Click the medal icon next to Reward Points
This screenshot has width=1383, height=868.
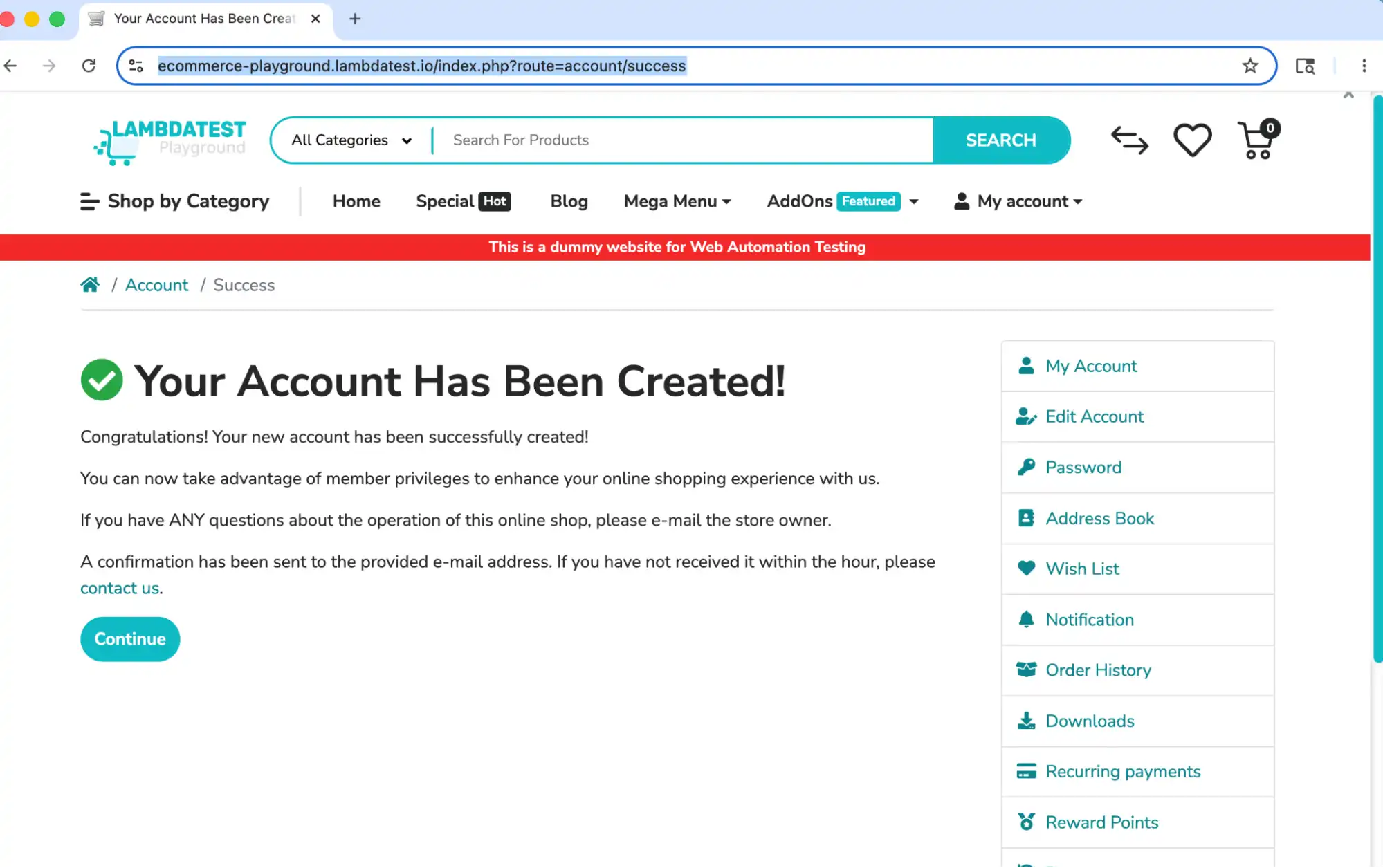[1026, 822]
